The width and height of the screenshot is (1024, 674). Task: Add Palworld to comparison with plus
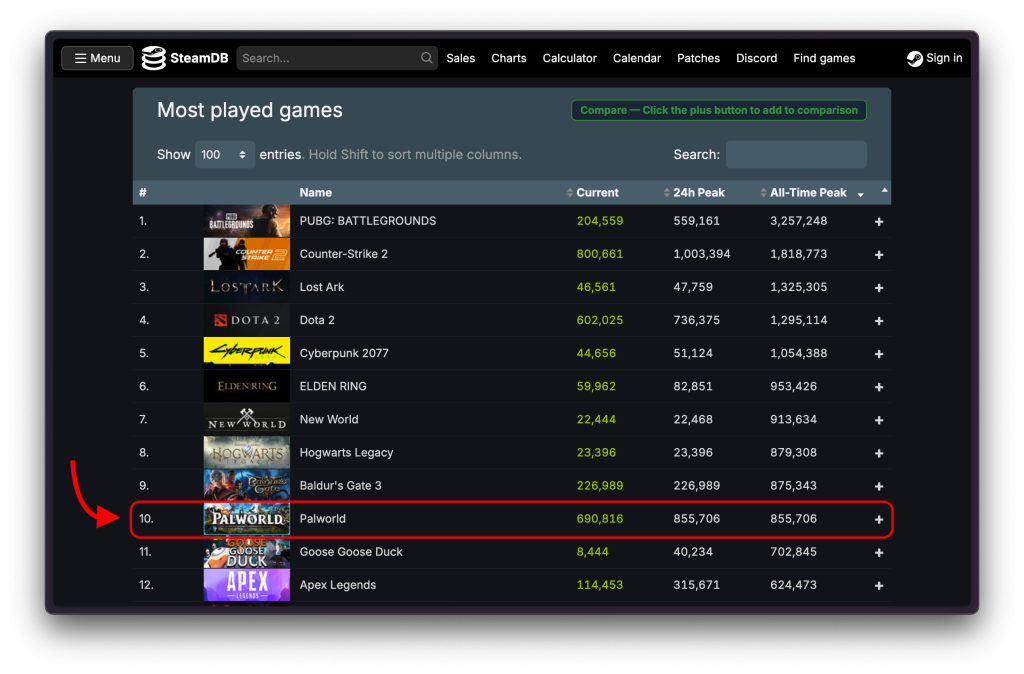[879, 520]
